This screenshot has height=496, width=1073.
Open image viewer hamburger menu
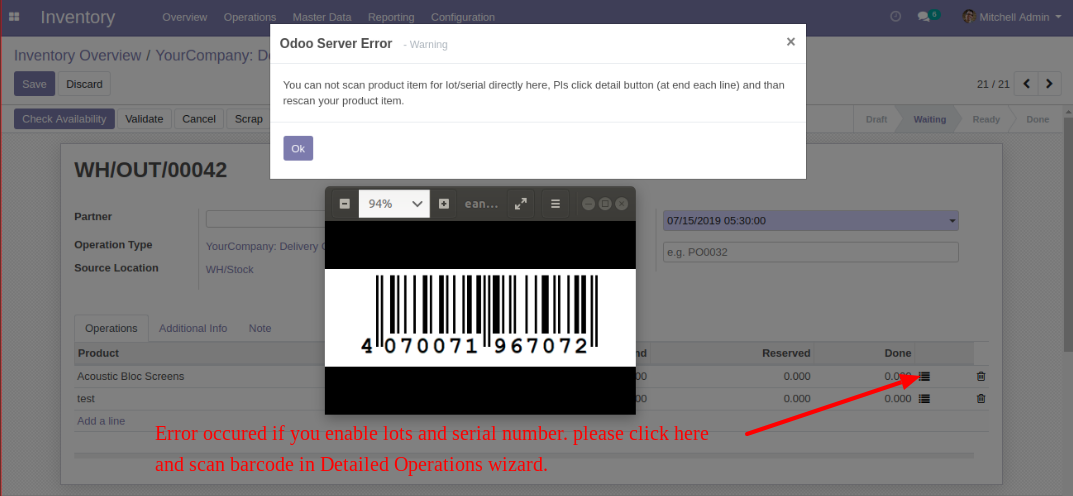[556, 204]
